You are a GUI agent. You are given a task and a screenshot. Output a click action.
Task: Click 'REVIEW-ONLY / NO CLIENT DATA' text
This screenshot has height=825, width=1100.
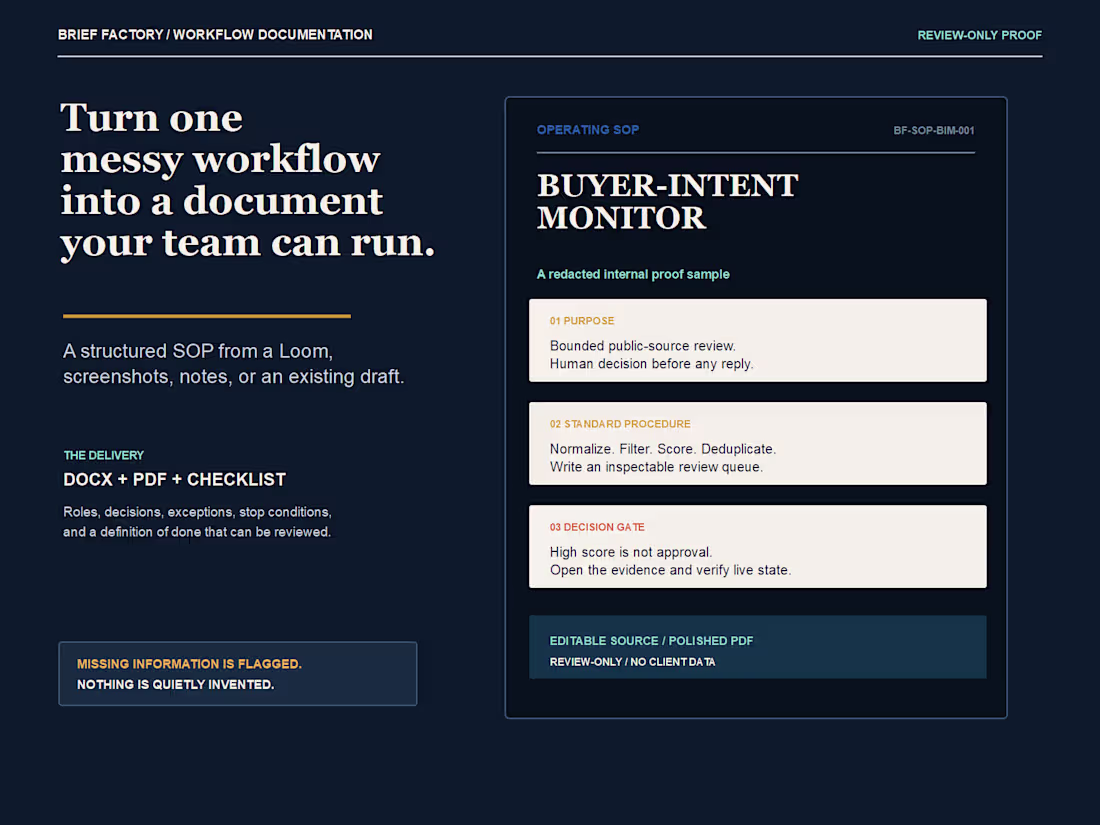632,662
